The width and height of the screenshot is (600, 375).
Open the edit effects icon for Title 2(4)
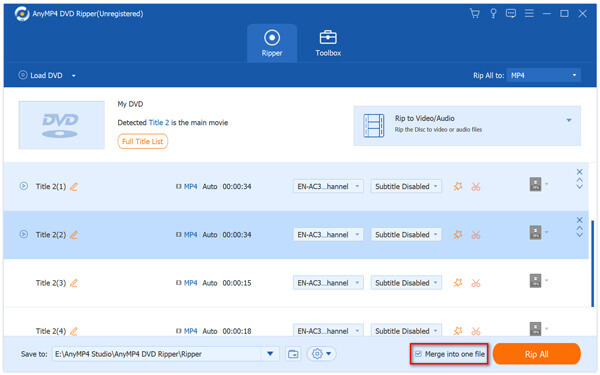coord(458,331)
